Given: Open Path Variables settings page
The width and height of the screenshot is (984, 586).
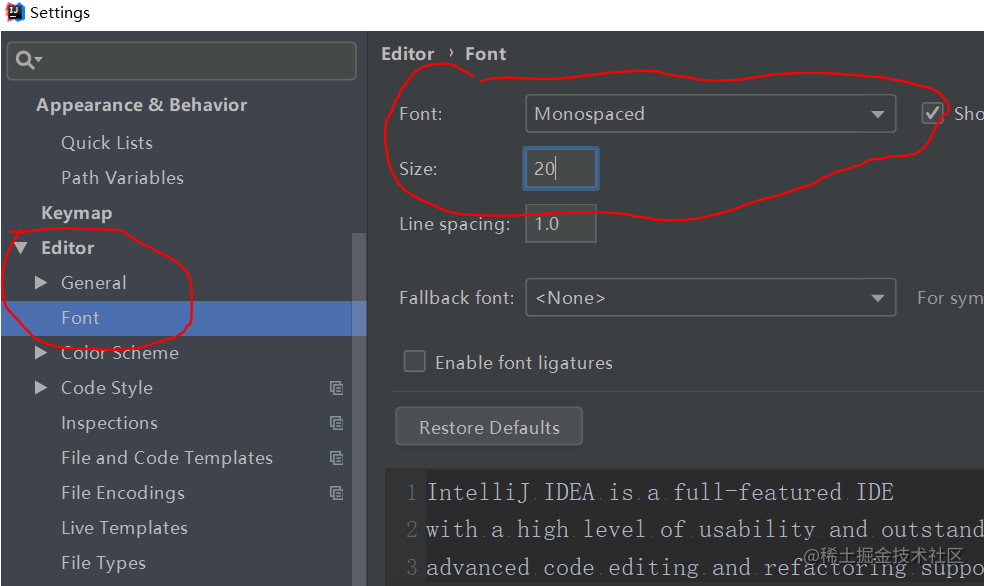Looking at the screenshot, I should (x=122, y=178).
